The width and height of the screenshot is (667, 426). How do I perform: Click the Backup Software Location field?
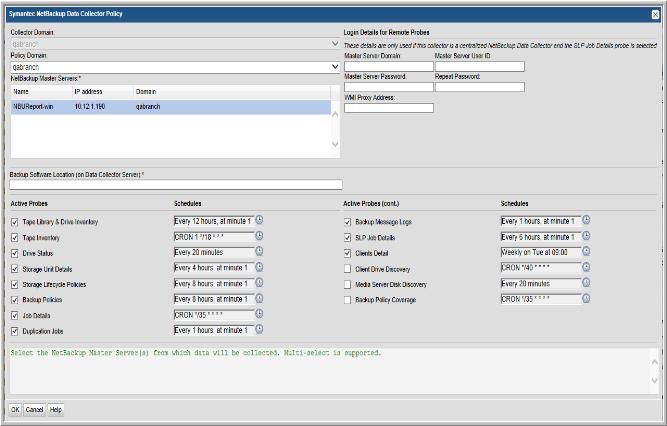click(x=176, y=185)
